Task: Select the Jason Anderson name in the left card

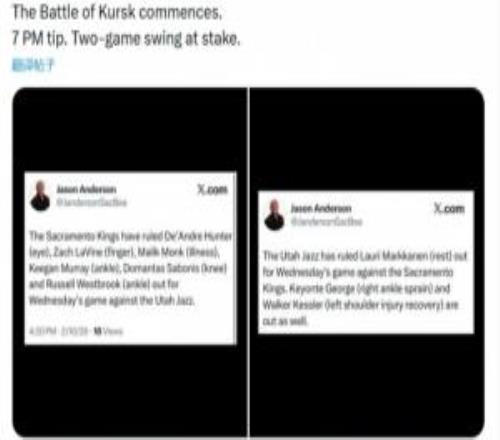Action: (86, 189)
